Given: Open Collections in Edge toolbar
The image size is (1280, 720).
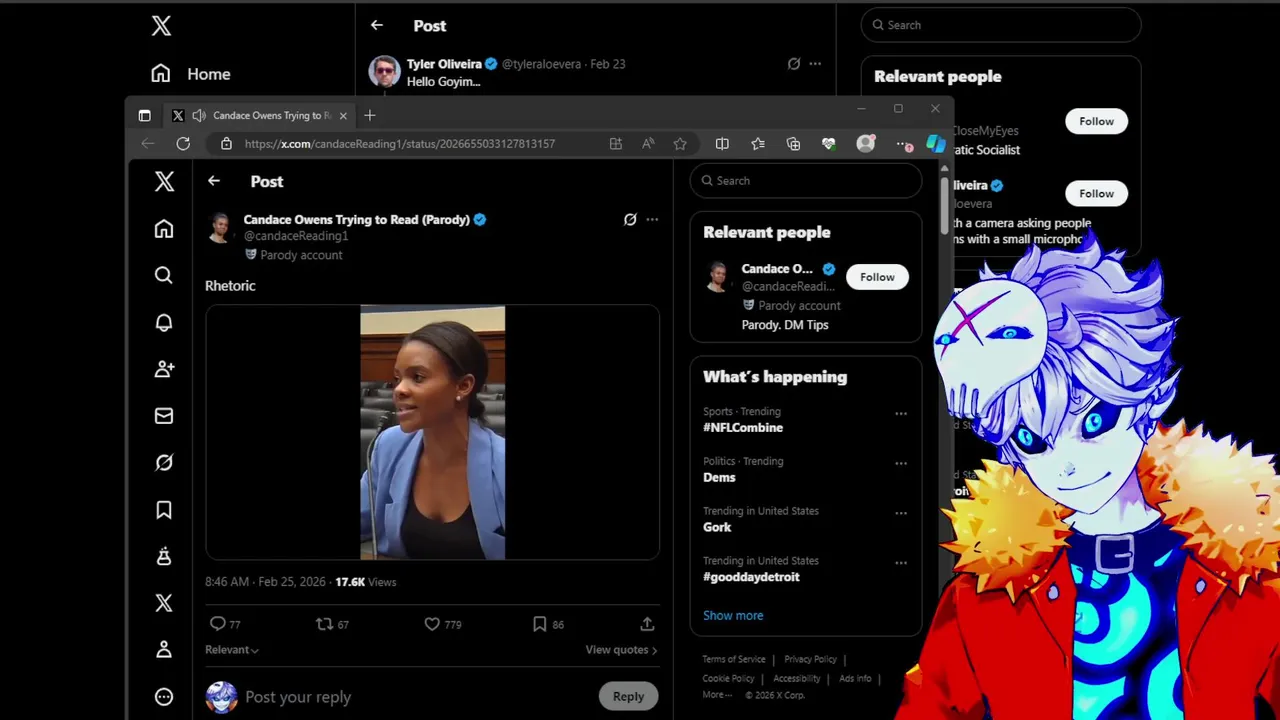Looking at the screenshot, I should pyautogui.click(x=793, y=144).
